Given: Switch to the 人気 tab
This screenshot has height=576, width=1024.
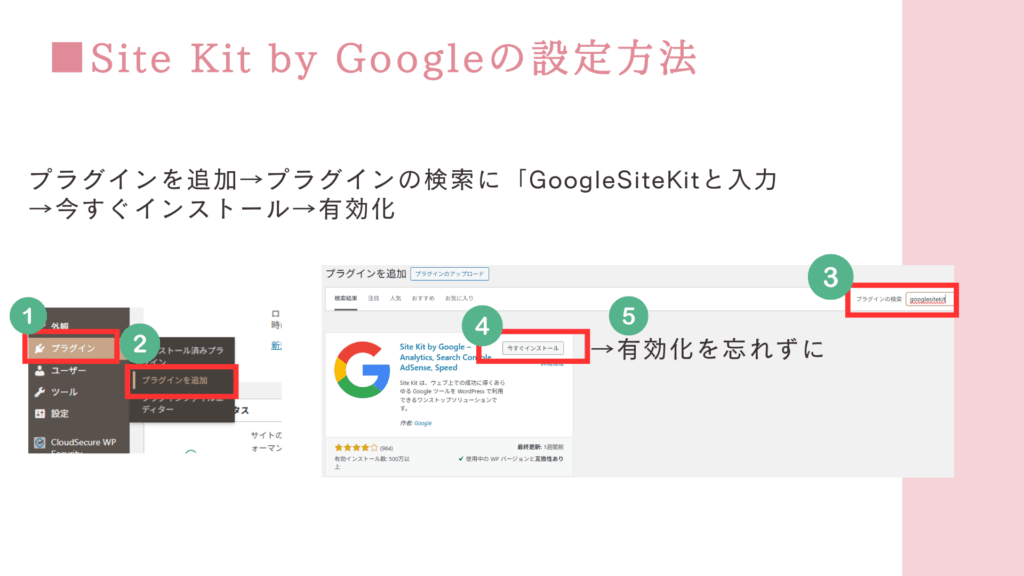Looking at the screenshot, I should (395, 298).
